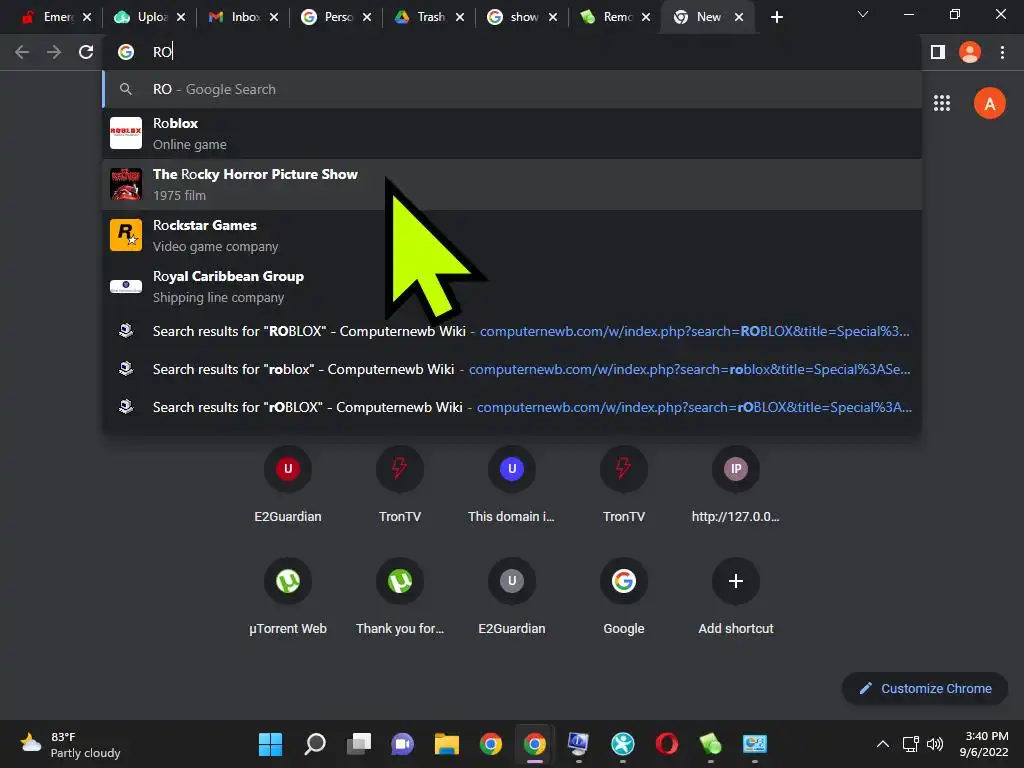
Task: Open the http://127.0.0... shortcut
Action: tap(735, 483)
